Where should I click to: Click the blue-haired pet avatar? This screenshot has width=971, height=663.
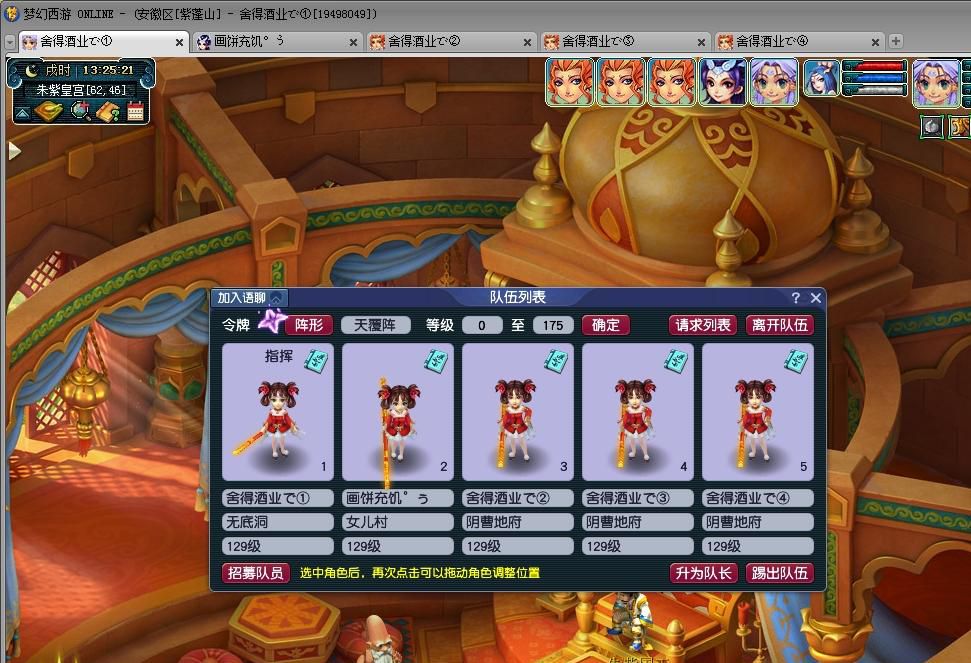[821, 79]
